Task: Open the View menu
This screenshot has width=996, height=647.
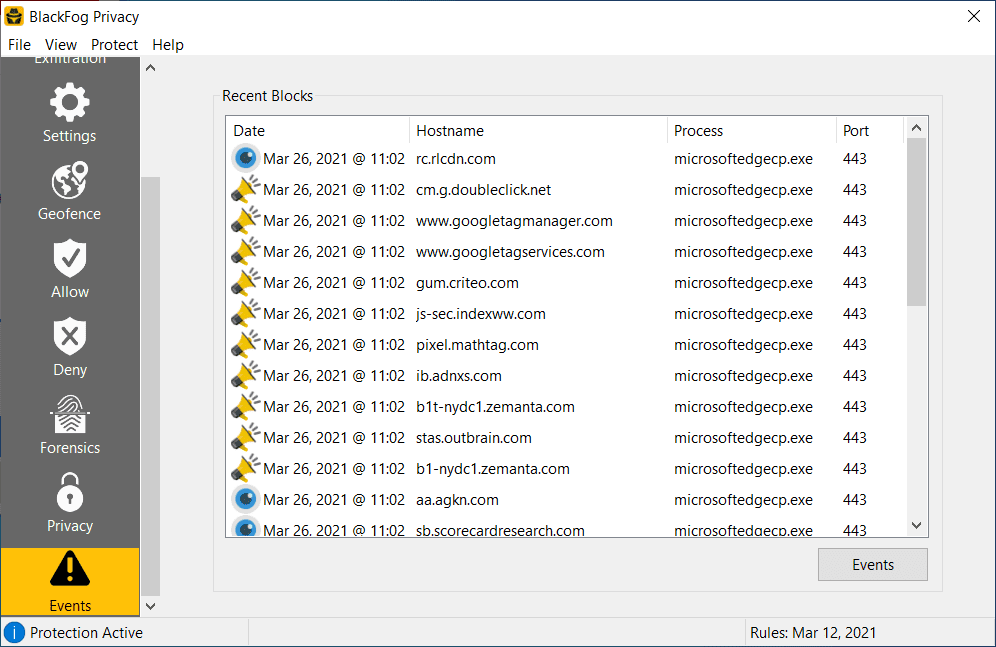Action: coord(61,45)
